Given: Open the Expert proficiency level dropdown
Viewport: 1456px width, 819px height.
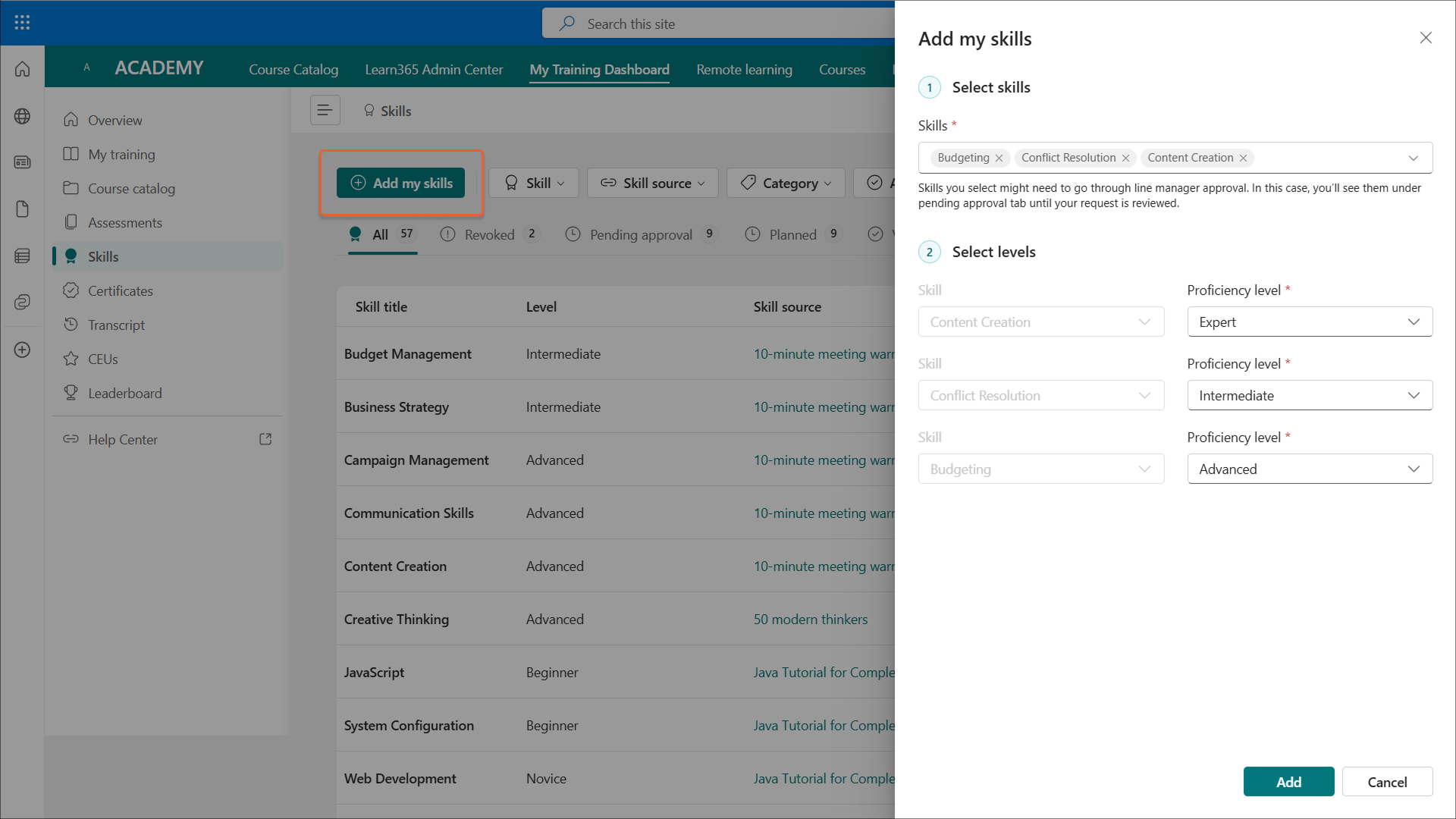Looking at the screenshot, I should tap(1309, 322).
